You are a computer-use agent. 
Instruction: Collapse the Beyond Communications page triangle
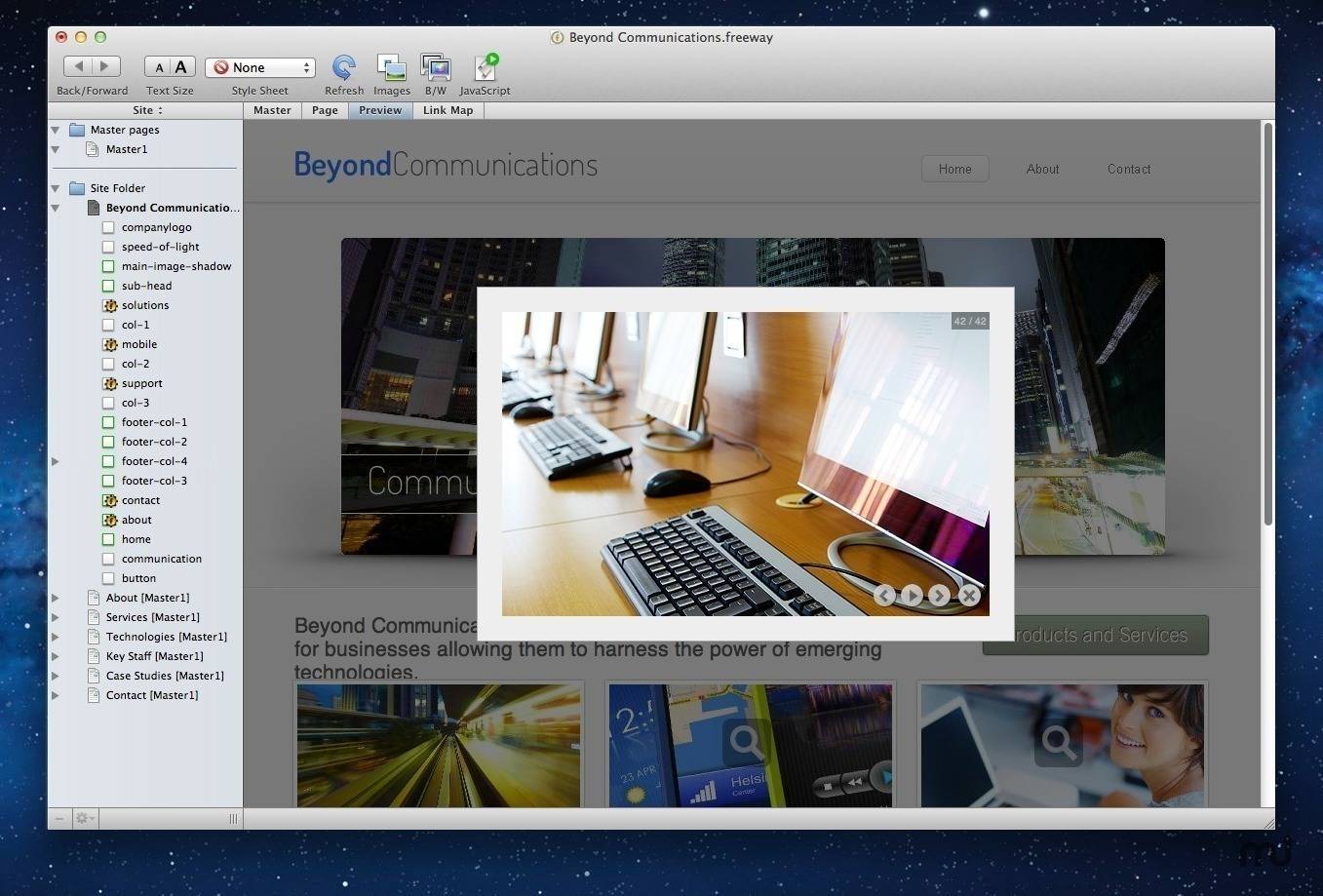click(56, 208)
